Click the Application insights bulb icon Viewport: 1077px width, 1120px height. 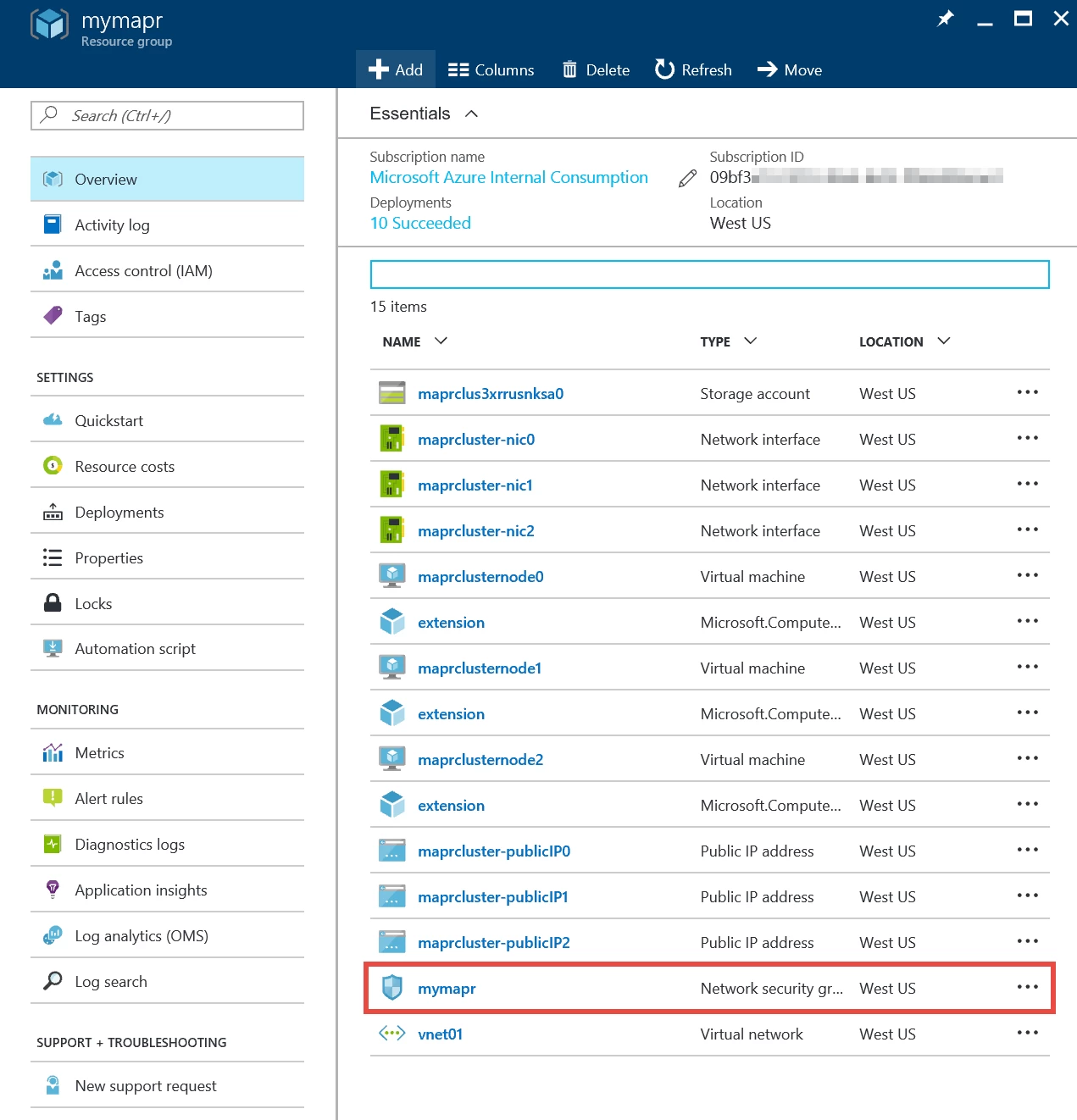tap(53, 889)
